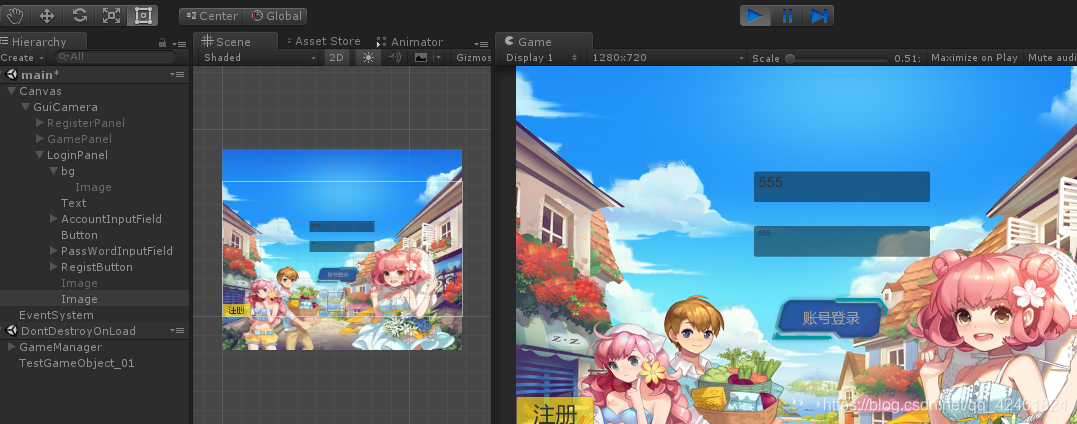Toggle pivot mode Center button

(211, 16)
